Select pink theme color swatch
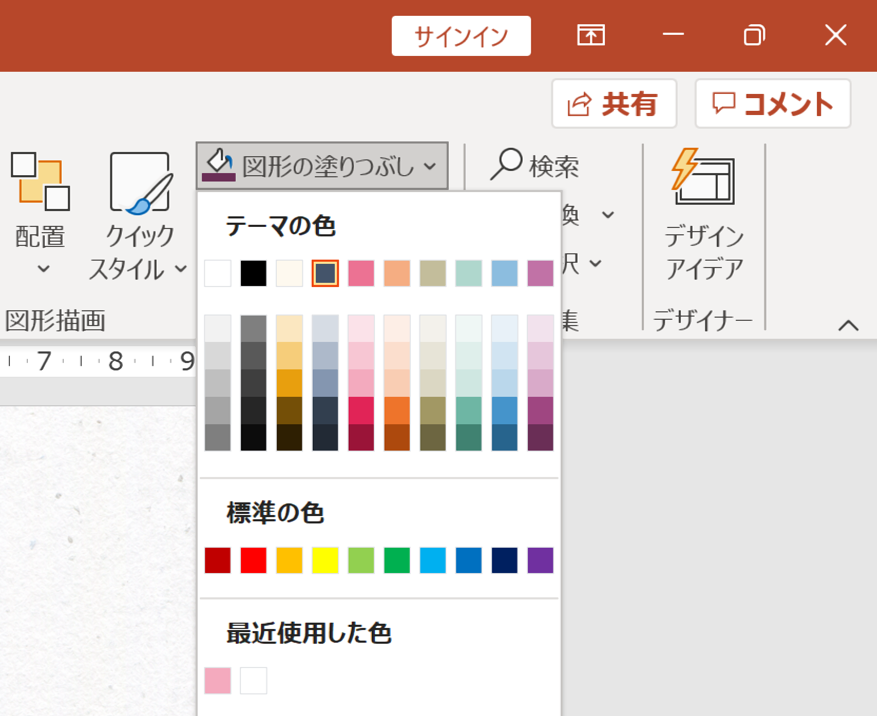Image resolution: width=877 pixels, height=716 pixels. pyautogui.click(x=361, y=274)
